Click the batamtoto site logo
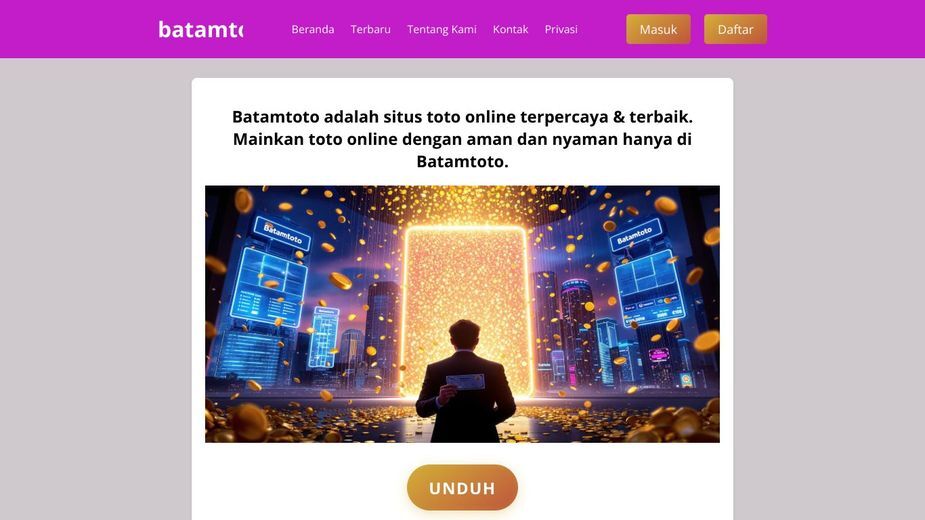 [x=201, y=29]
